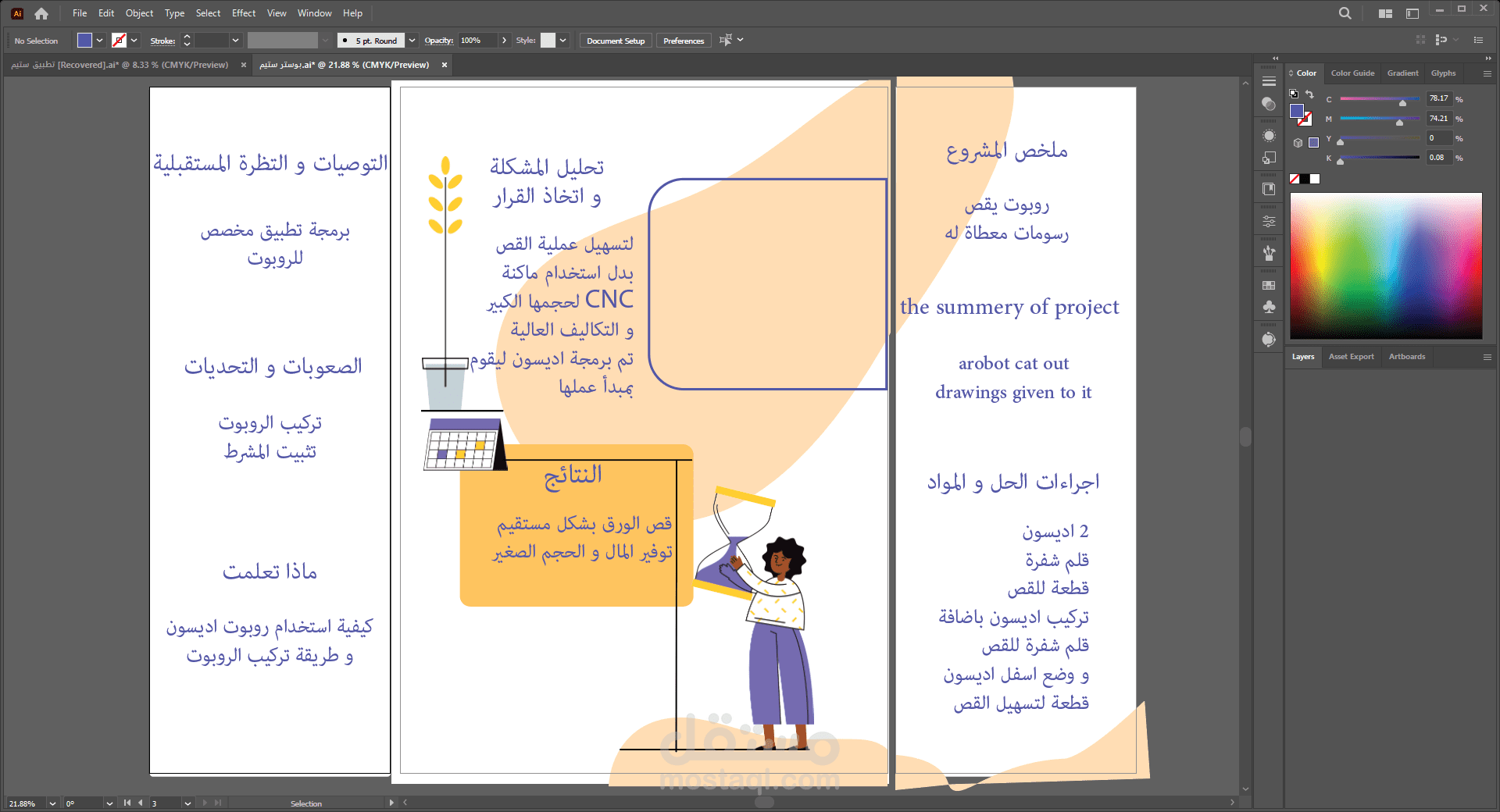Open the Appearance panel icon in dock
1500x812 pixels.
coord(1269,135)
